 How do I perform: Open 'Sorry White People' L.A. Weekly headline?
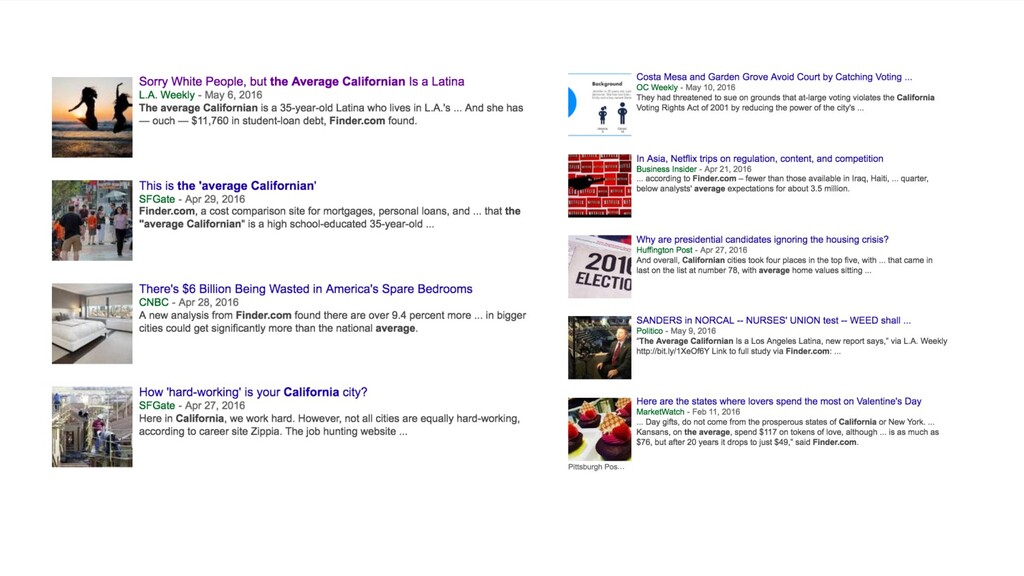301,82
